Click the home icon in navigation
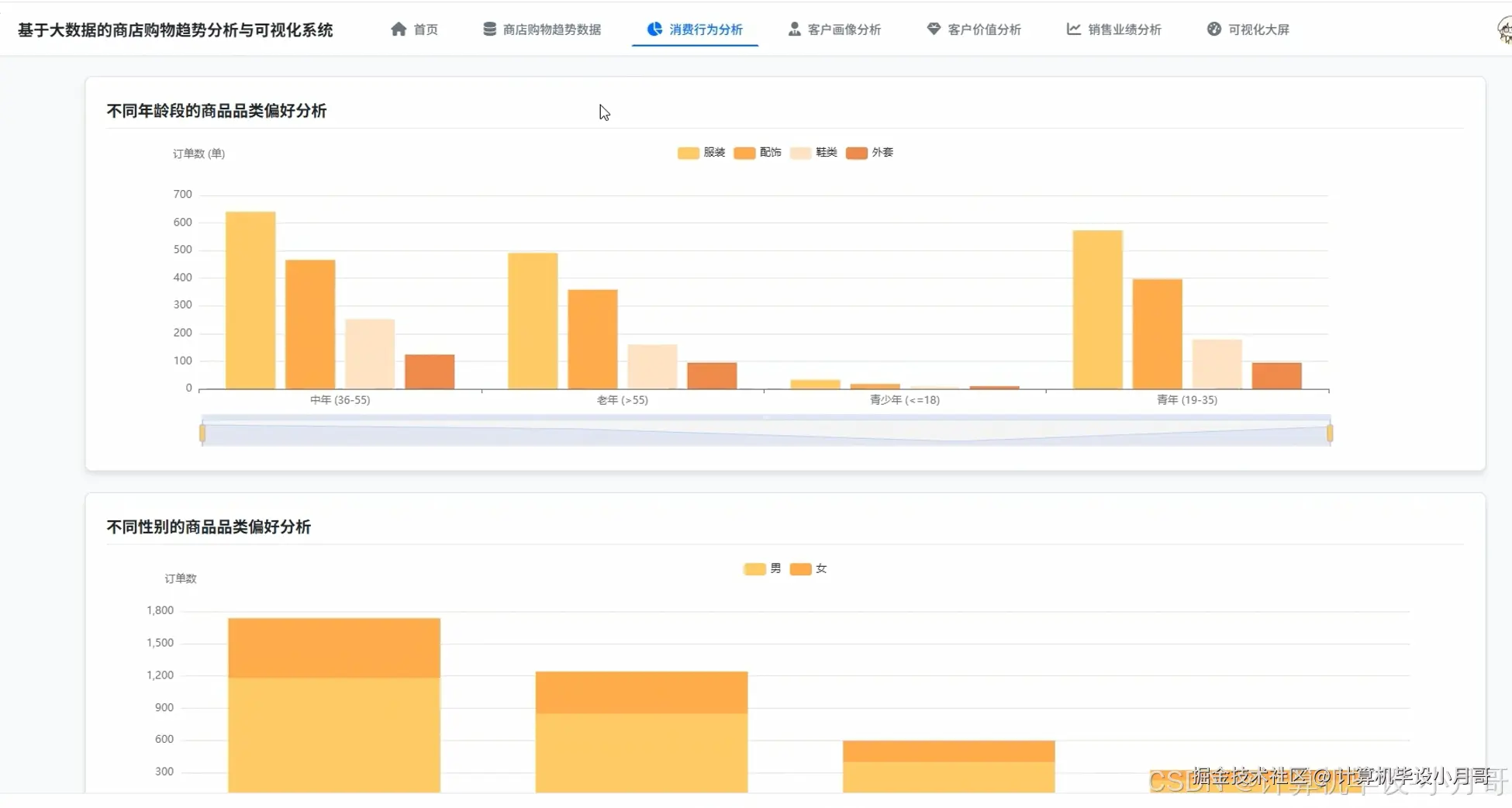Screen dimensions: 1512x808 coord(399,29)
